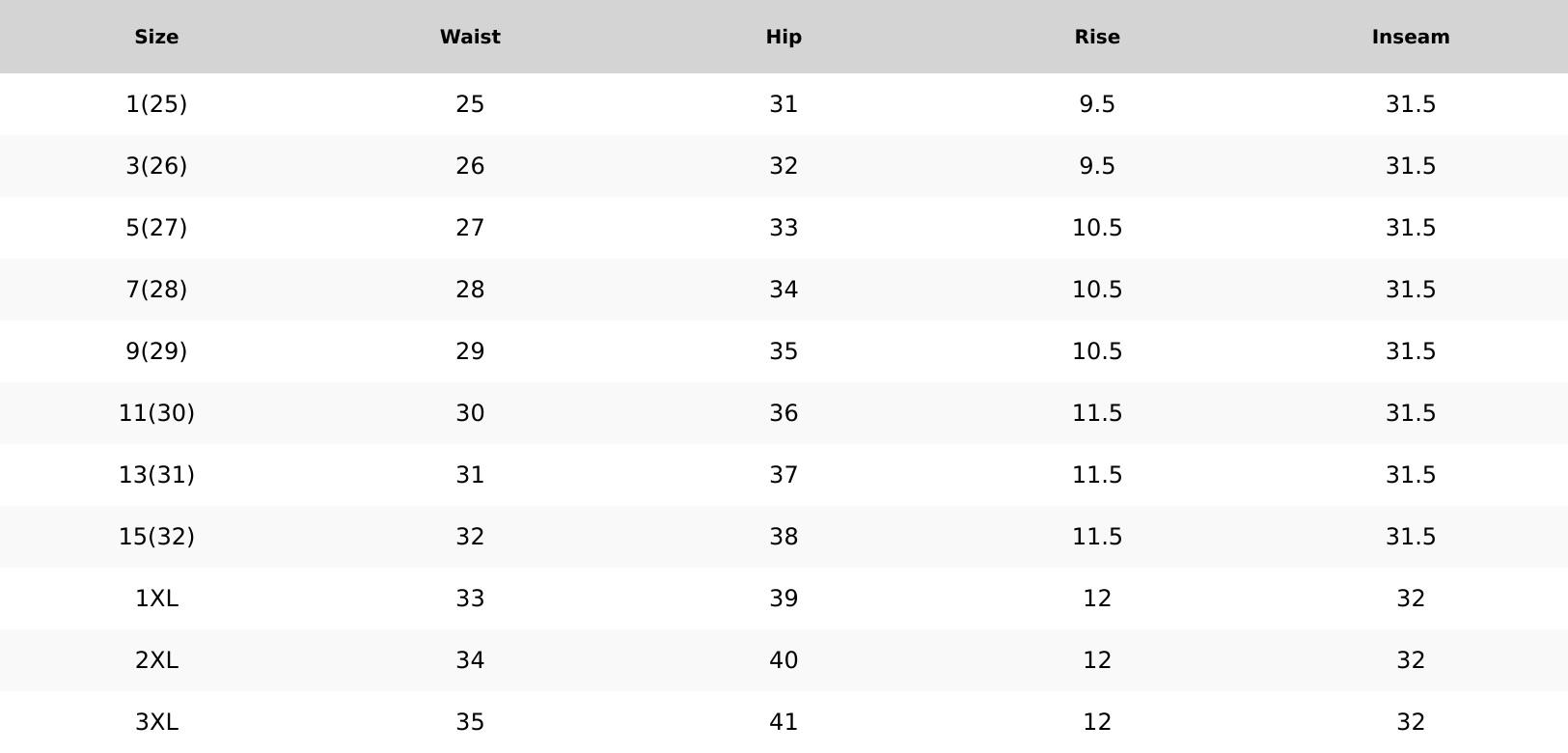
Task: Click inseam value 32 in 2XL row
Action: coord(1411,660)
